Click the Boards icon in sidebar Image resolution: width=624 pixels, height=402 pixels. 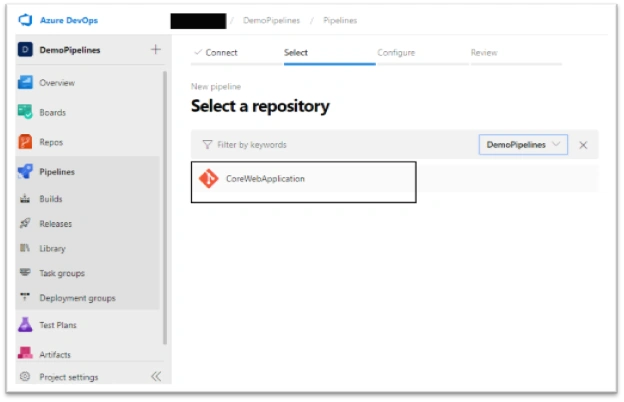tap(25, 112)
